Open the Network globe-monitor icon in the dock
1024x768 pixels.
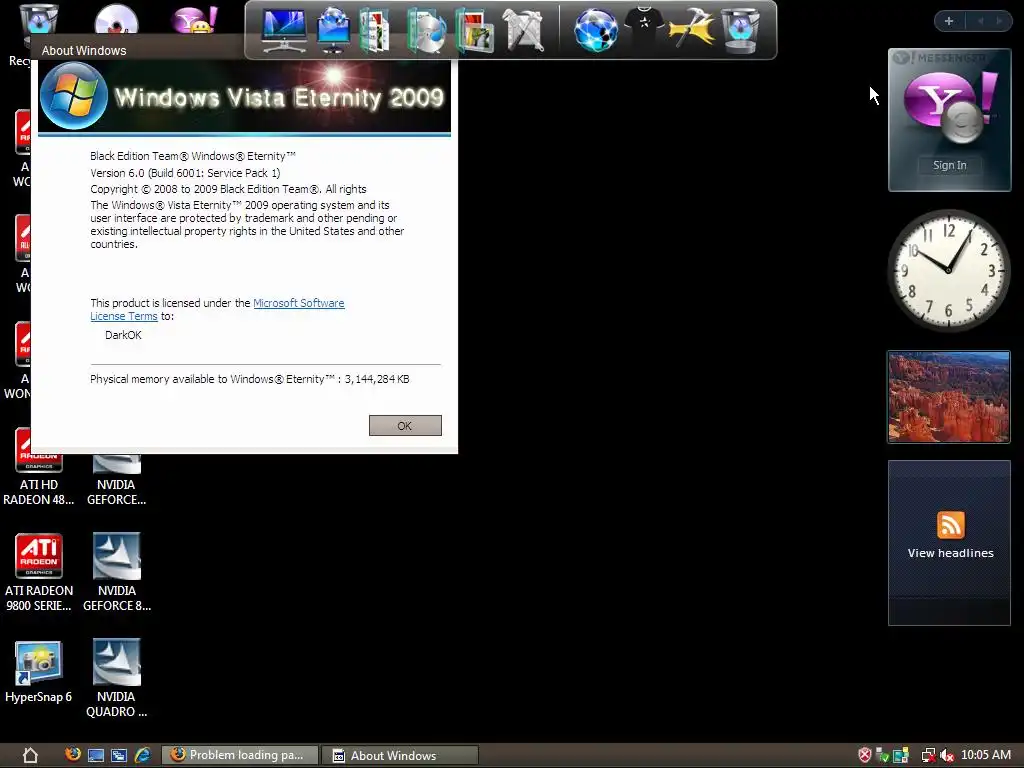click(x=333, y=30)
